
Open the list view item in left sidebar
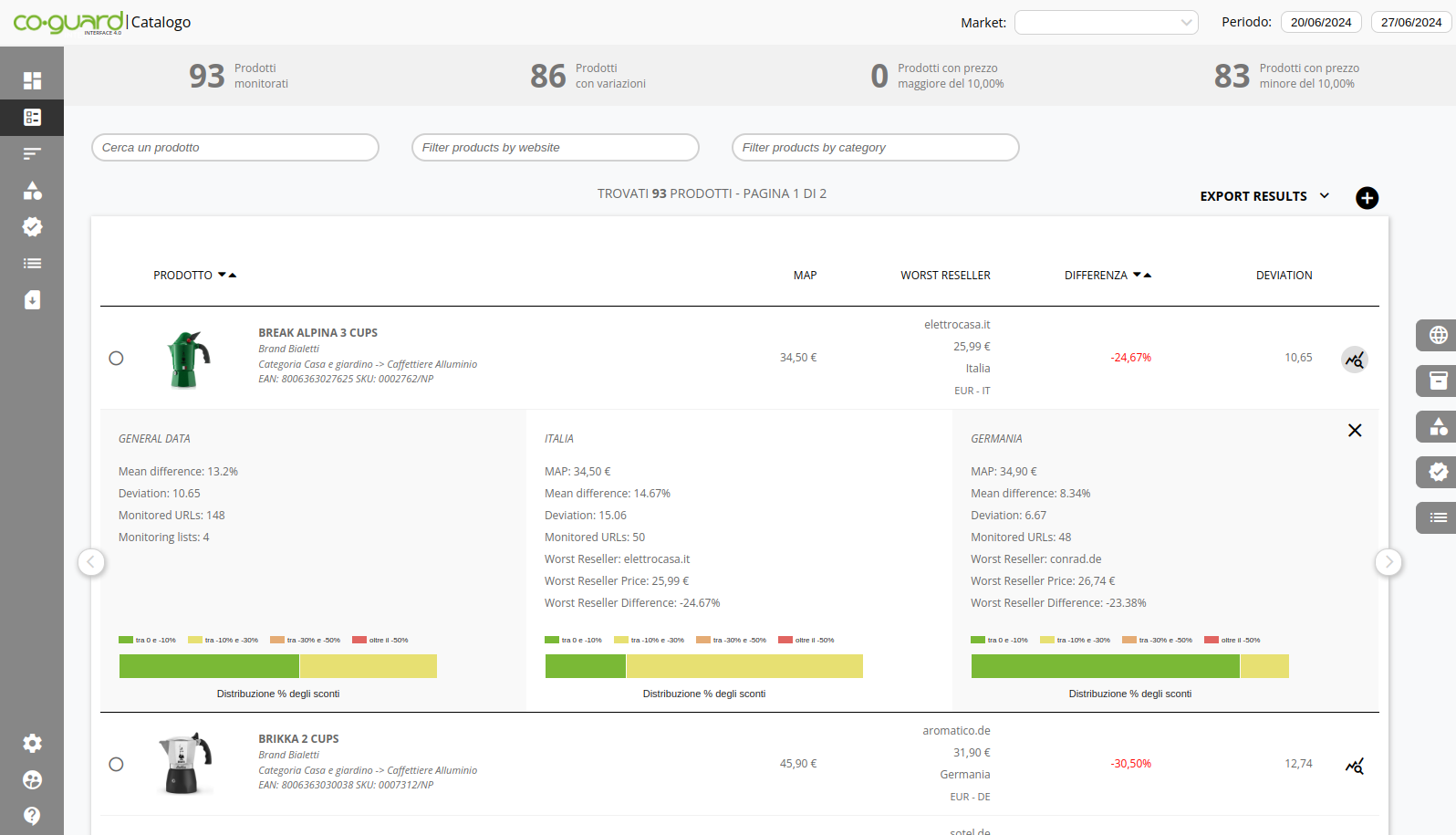(32, 264)
